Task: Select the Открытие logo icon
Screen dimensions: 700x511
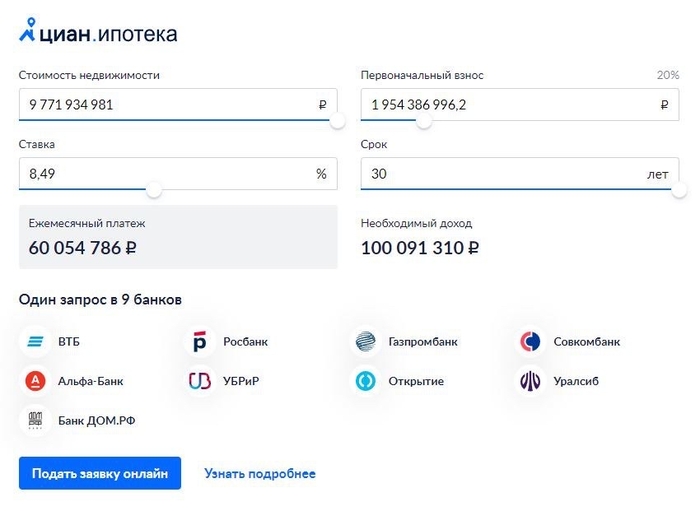Action: click(x=366, y=381)
